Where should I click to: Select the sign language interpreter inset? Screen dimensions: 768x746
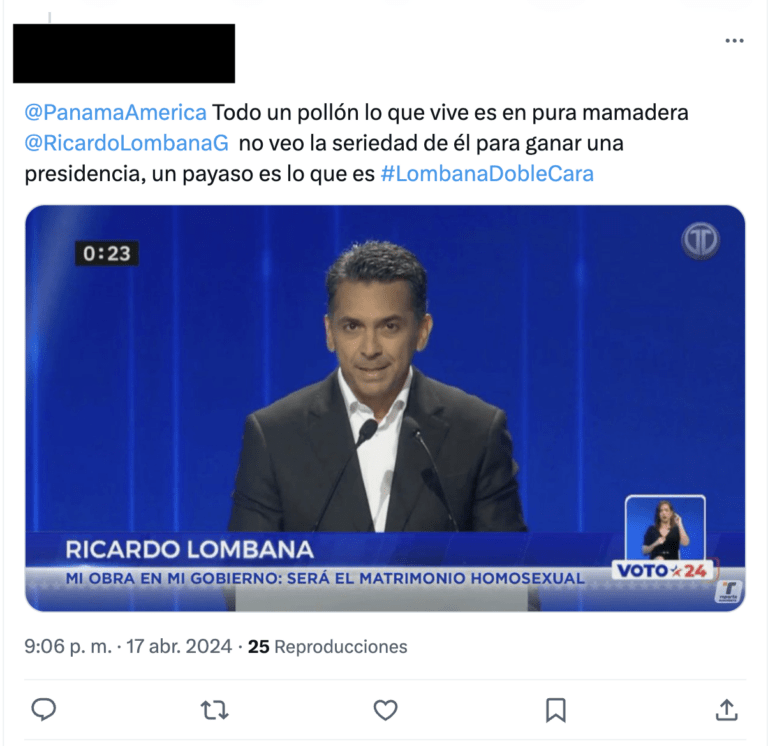coord(665,529)
